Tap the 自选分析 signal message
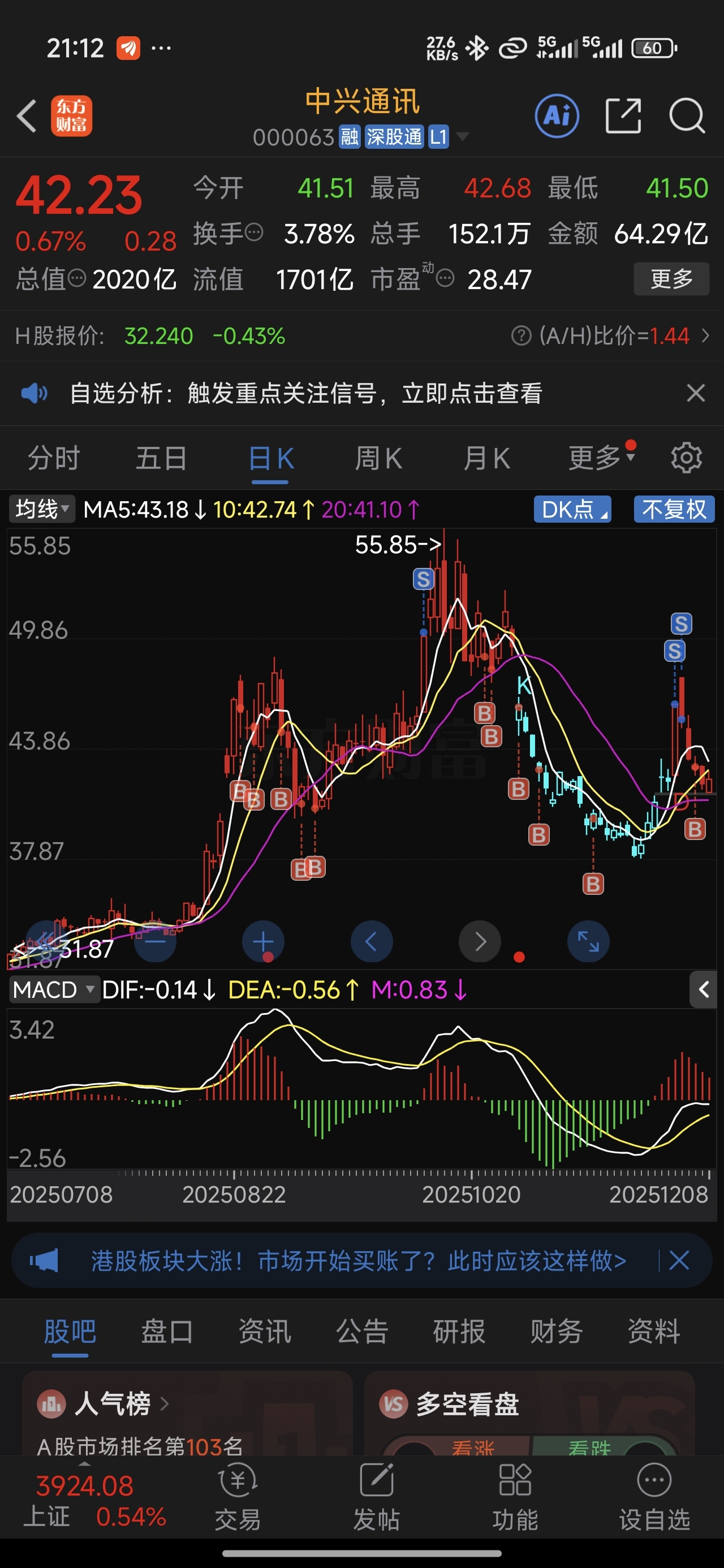This screenshot has width=724, height=1568. [305, 393]
